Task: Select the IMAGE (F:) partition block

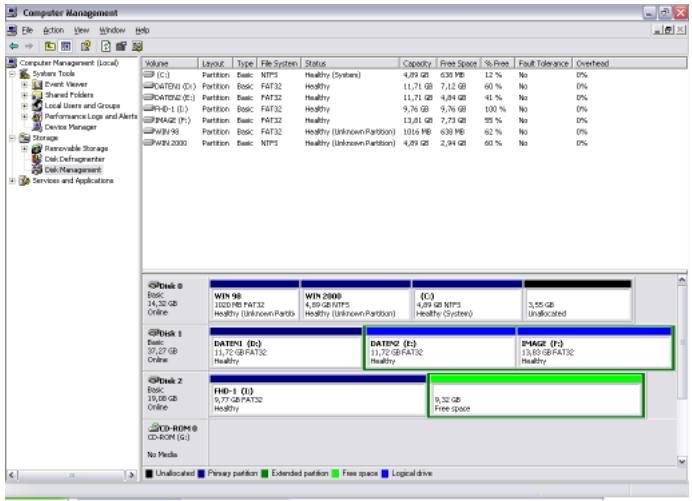Action: (x=594, y=348)
